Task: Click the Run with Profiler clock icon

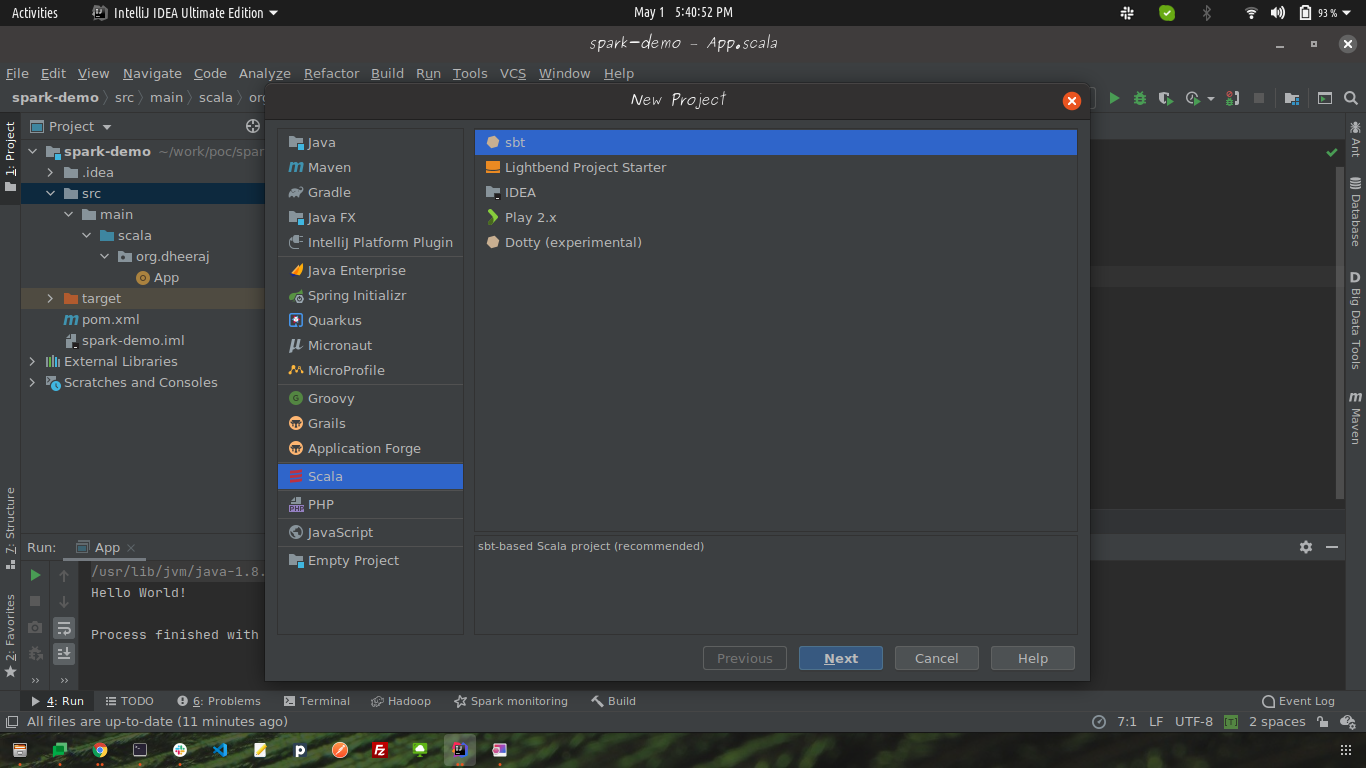Action: [x=1192, y=98]
